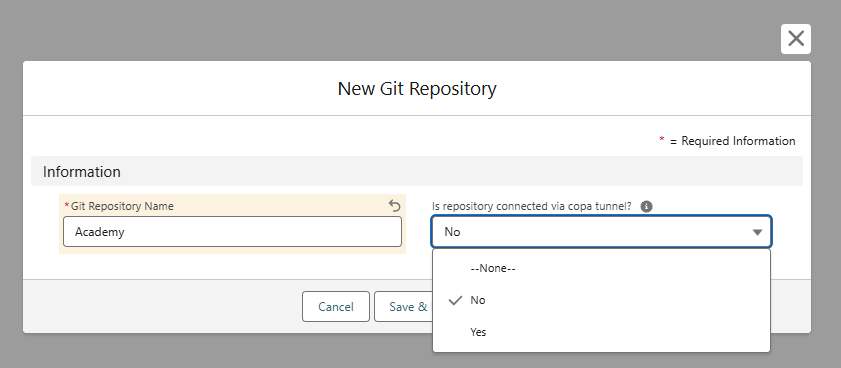Click the dropdown arrow of the copa tunnel picklist
The height and width of the screenshot is (368, 841).
pyautogui.click(x=757, y=232)
